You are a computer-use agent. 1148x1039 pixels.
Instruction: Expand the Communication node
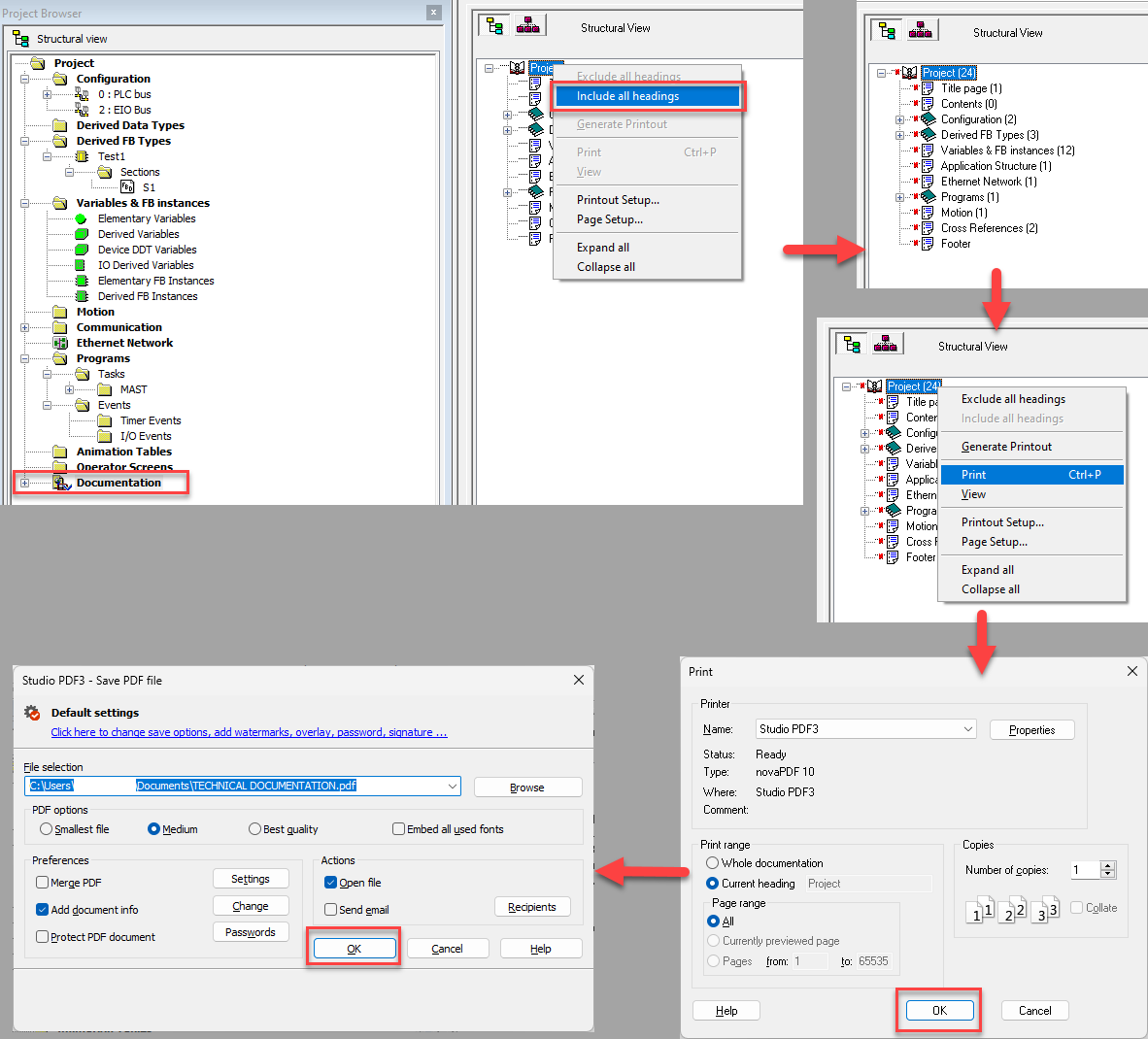coord(25,327)
